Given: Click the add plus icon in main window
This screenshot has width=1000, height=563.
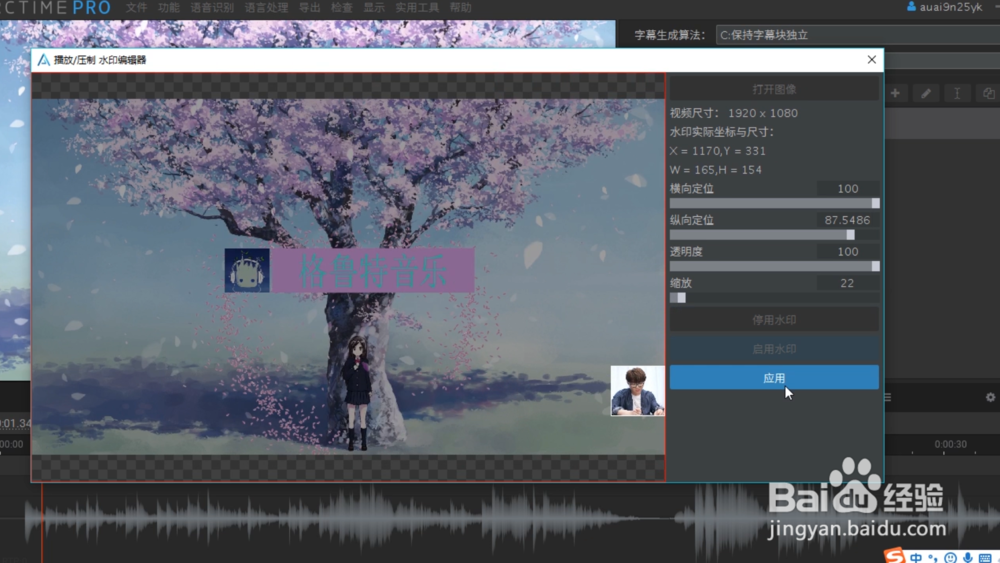Looking at the screenshot, I should (895, 93).
